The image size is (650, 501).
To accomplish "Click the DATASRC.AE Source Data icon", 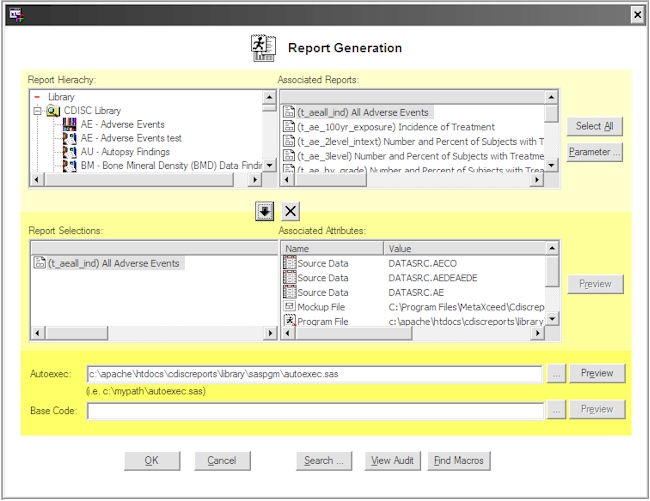I will click(x=289, y=292).
